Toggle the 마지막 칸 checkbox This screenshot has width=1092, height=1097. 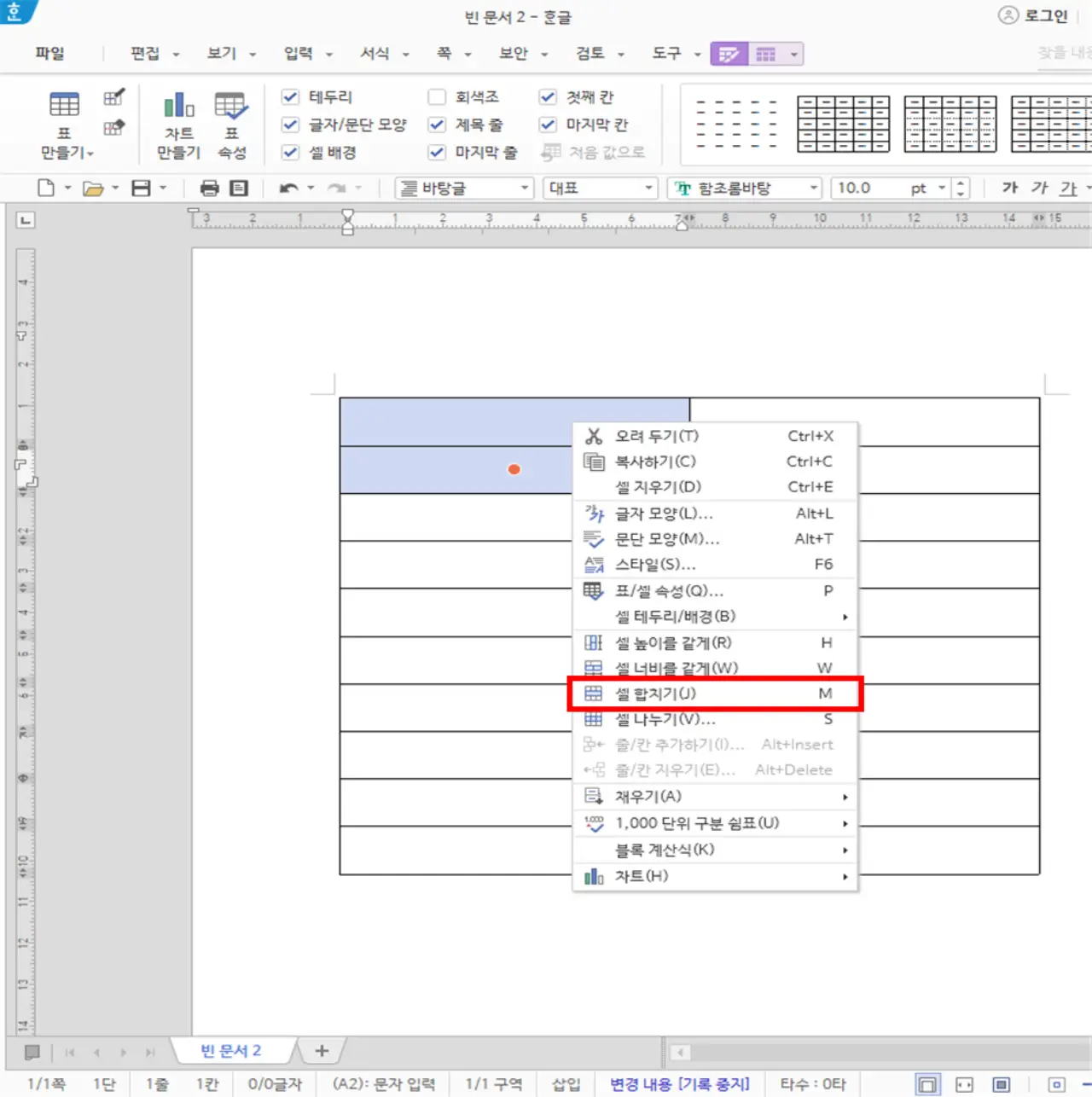pyautogui.click(x=548, y=125)
